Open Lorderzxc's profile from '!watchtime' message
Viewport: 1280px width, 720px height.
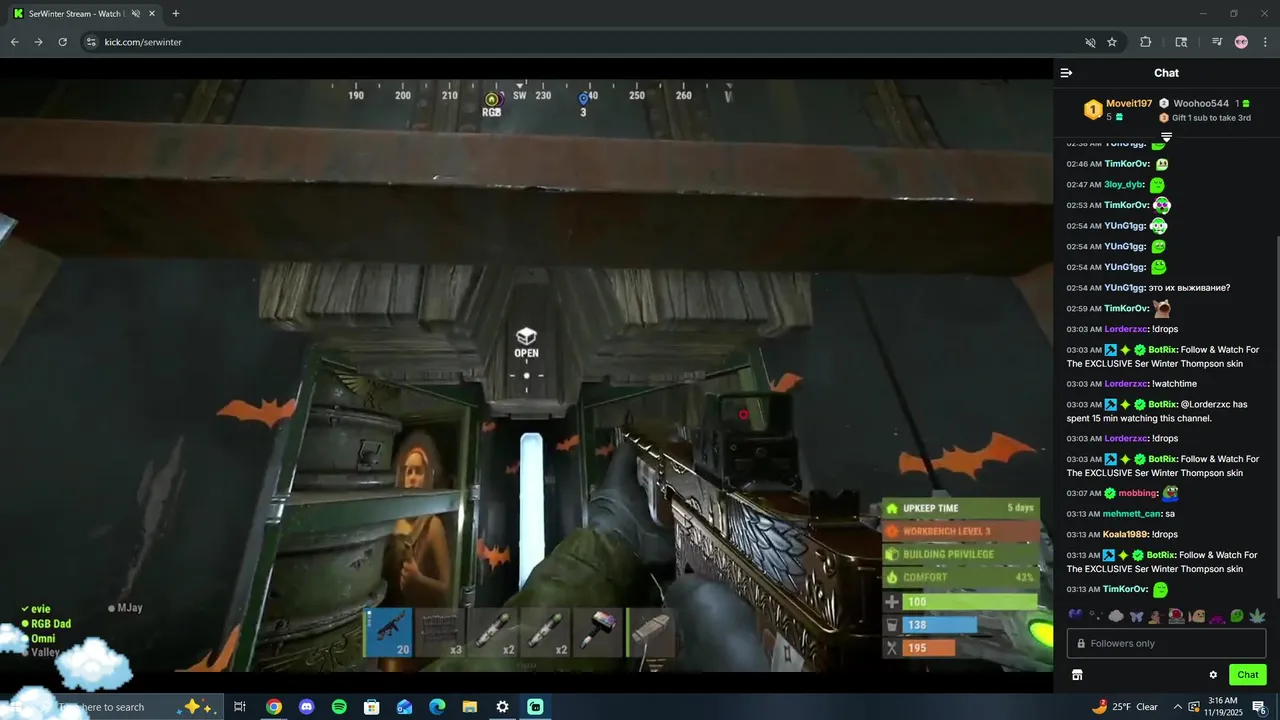click(1126, 384)
